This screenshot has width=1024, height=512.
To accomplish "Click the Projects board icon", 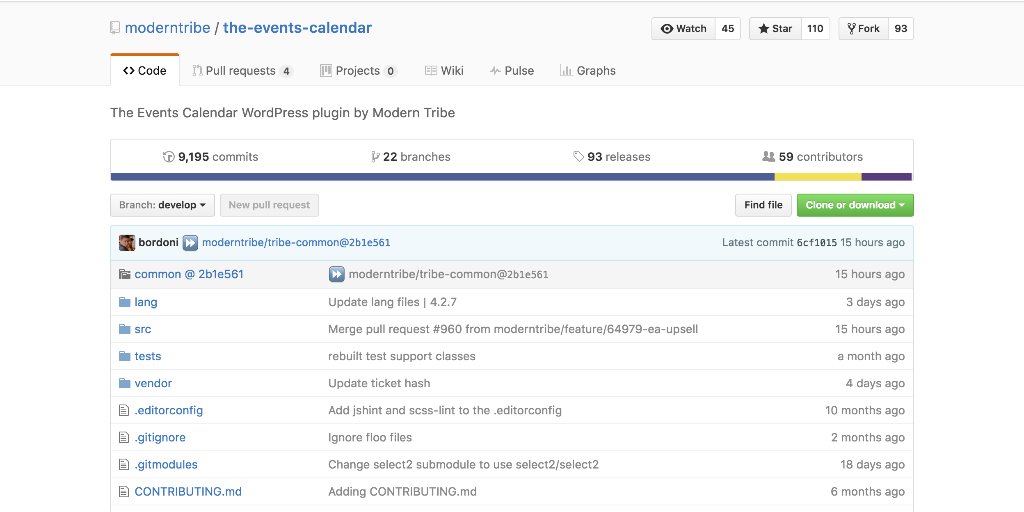I will click(x=325, y=71).
